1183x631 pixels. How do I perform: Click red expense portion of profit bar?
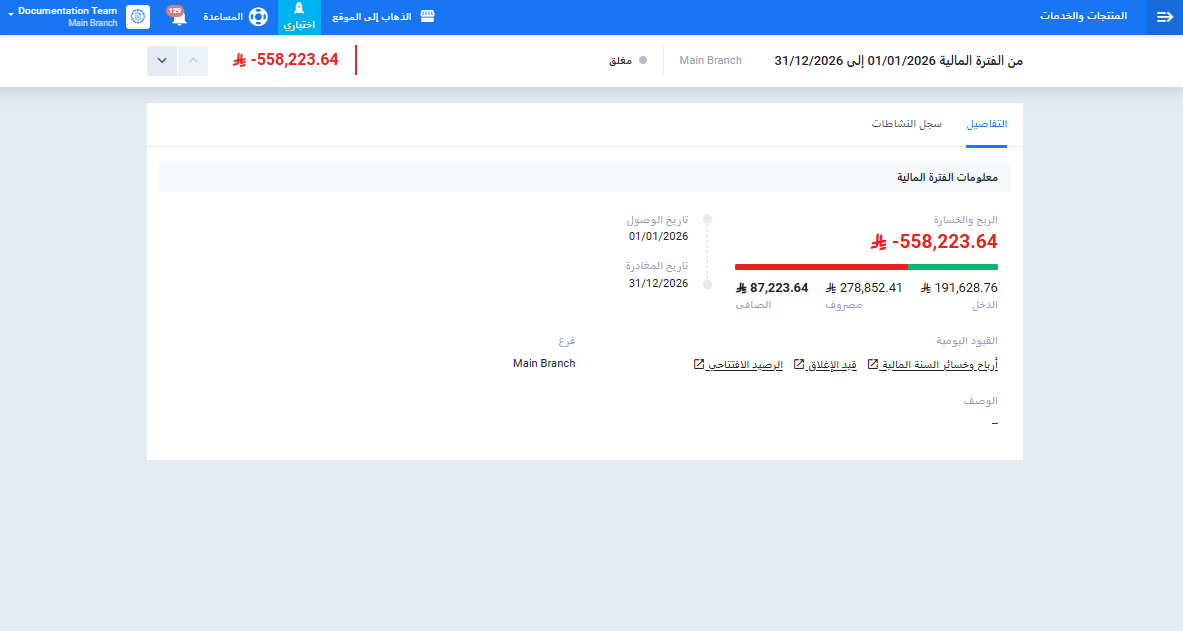click(x=822, y=267)
